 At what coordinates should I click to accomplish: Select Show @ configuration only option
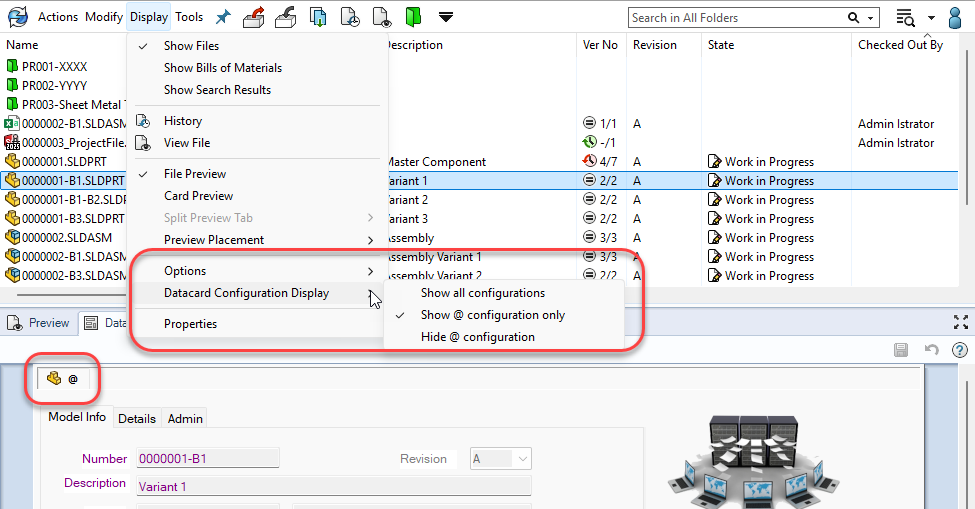point(492,315)
